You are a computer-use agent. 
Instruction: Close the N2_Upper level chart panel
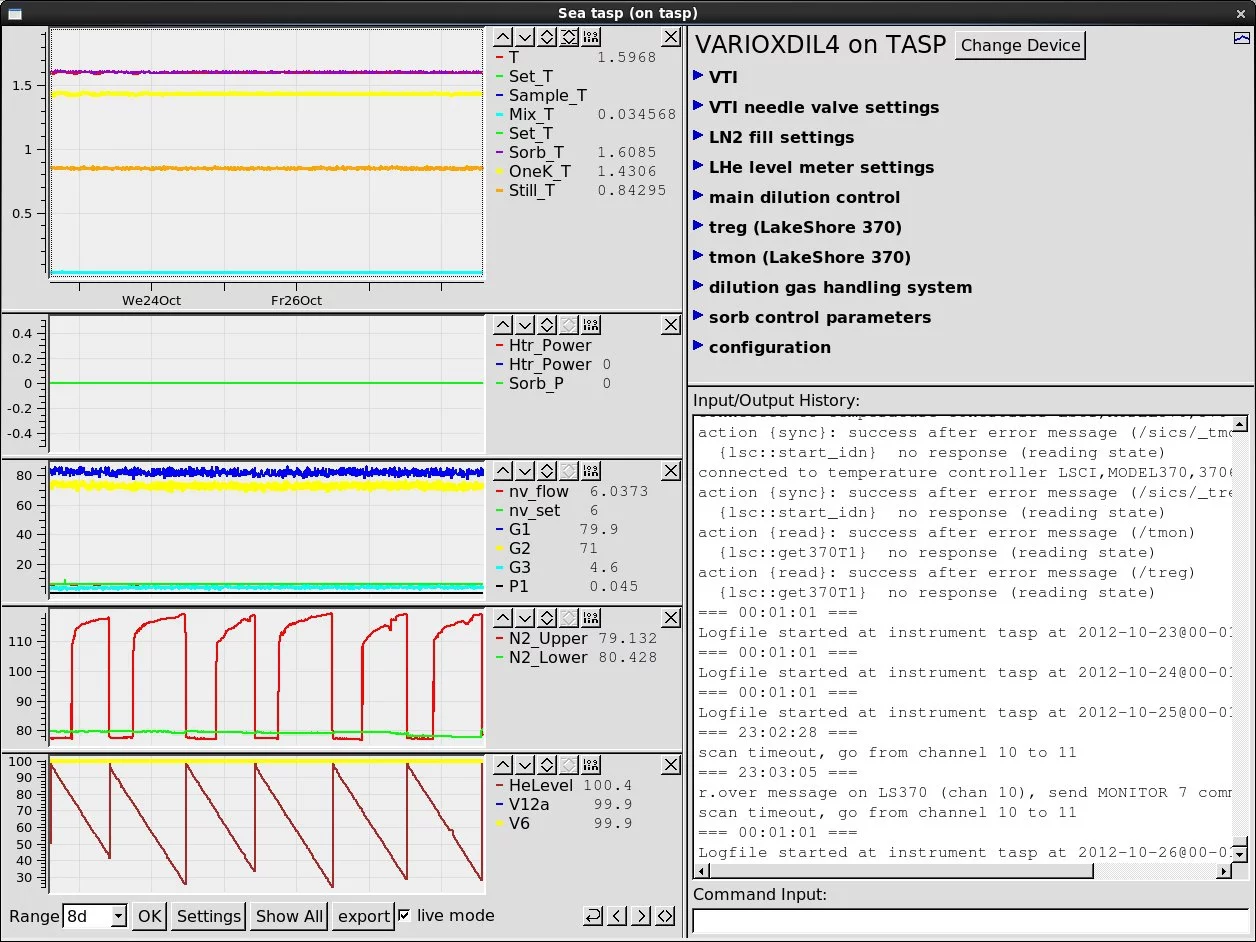(x=671, y=619)
